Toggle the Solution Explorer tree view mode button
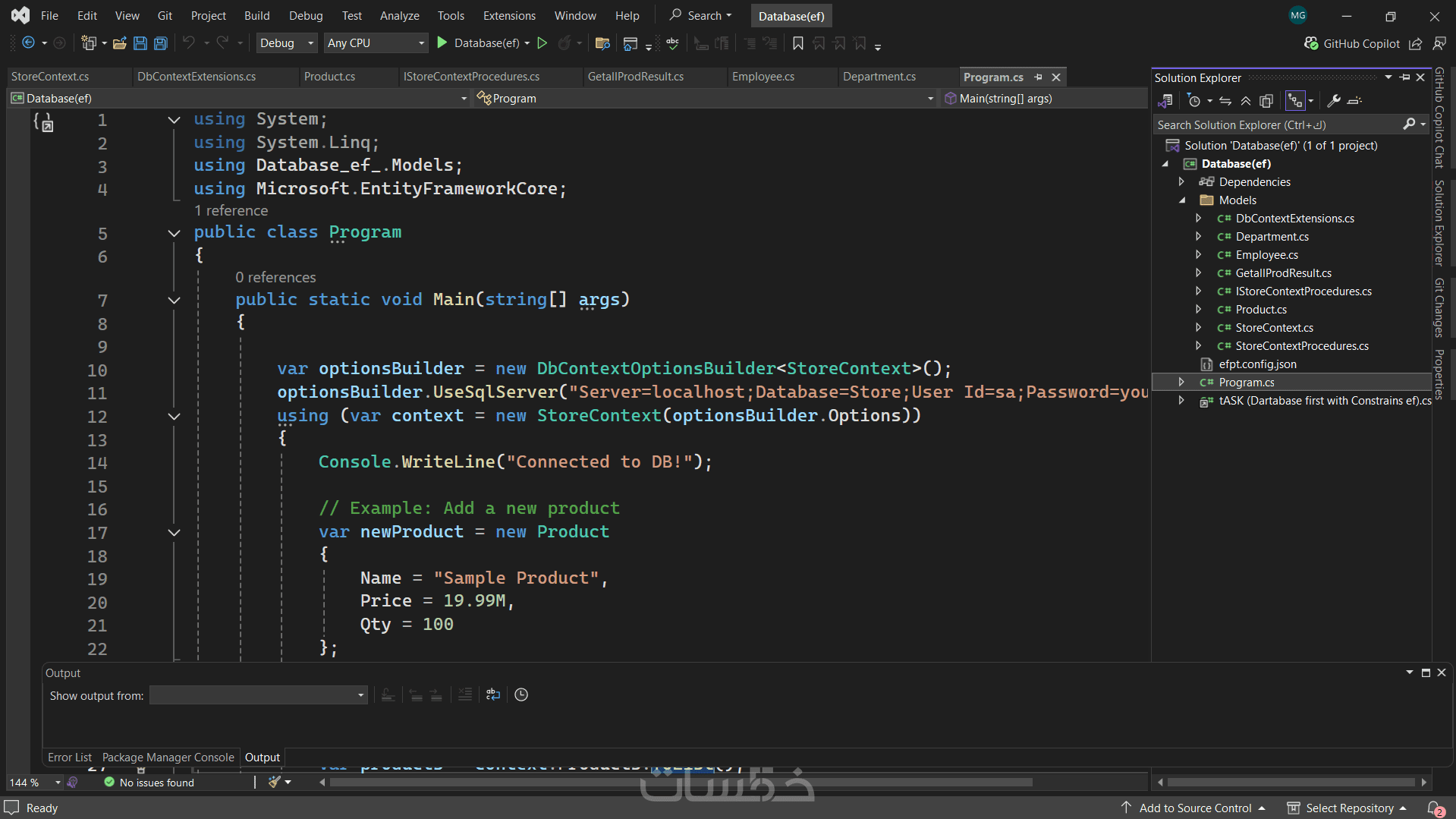Viewport: 1456px width, 819px height. click(x=1294, y=101)
